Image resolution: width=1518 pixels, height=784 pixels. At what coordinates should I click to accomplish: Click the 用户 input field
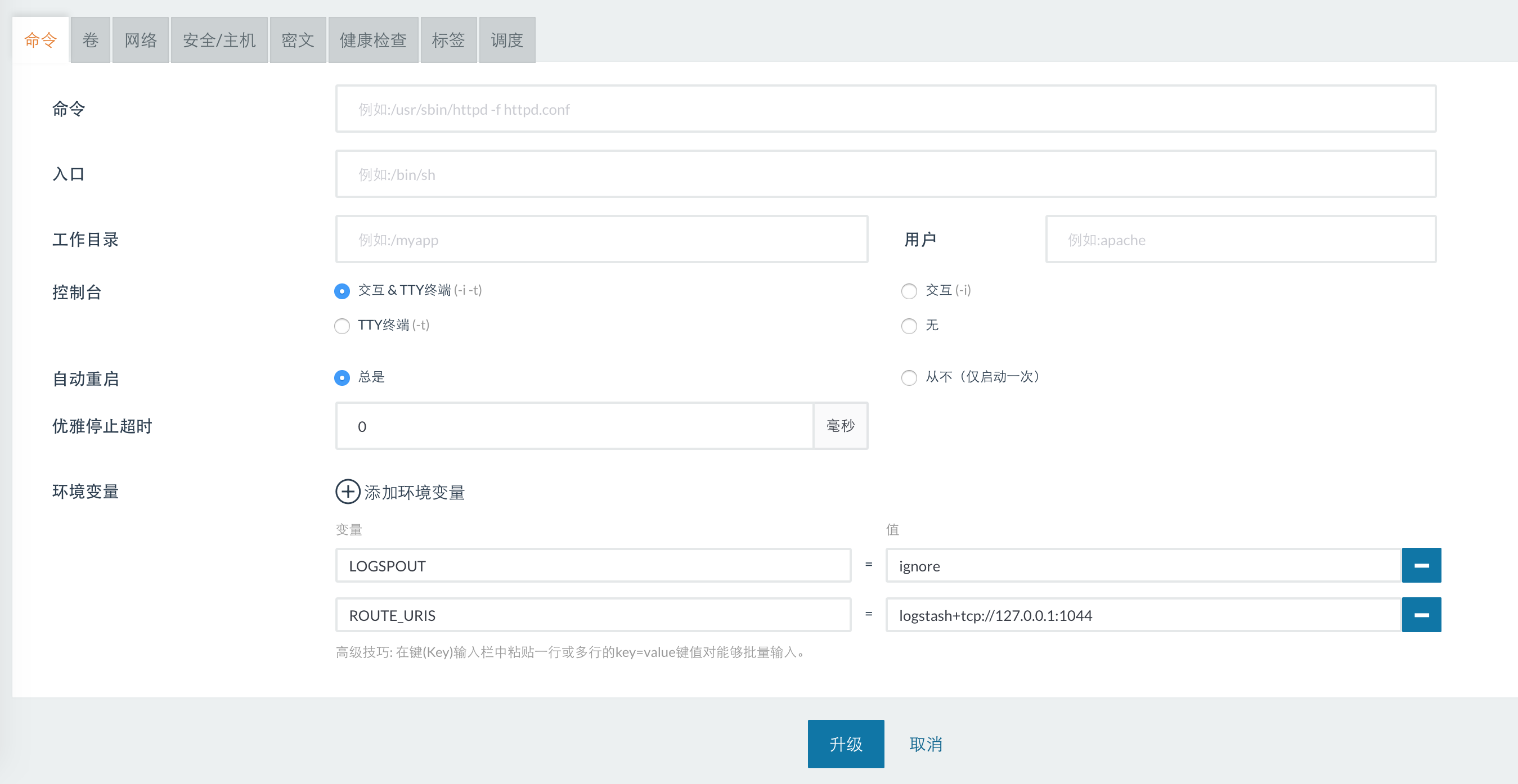(1241, 239)
